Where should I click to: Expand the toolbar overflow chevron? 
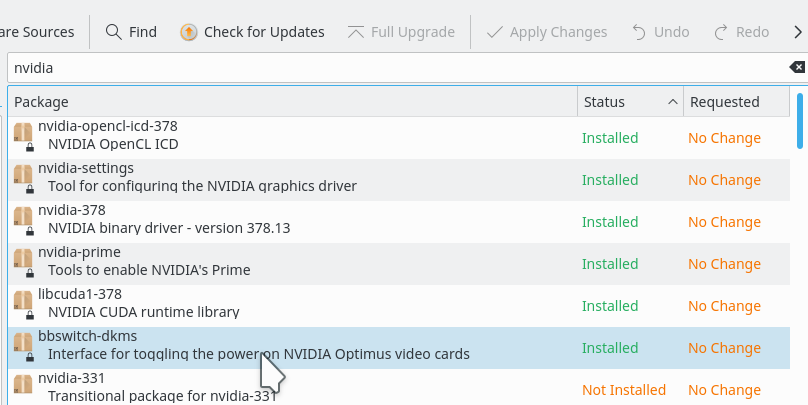795,32
